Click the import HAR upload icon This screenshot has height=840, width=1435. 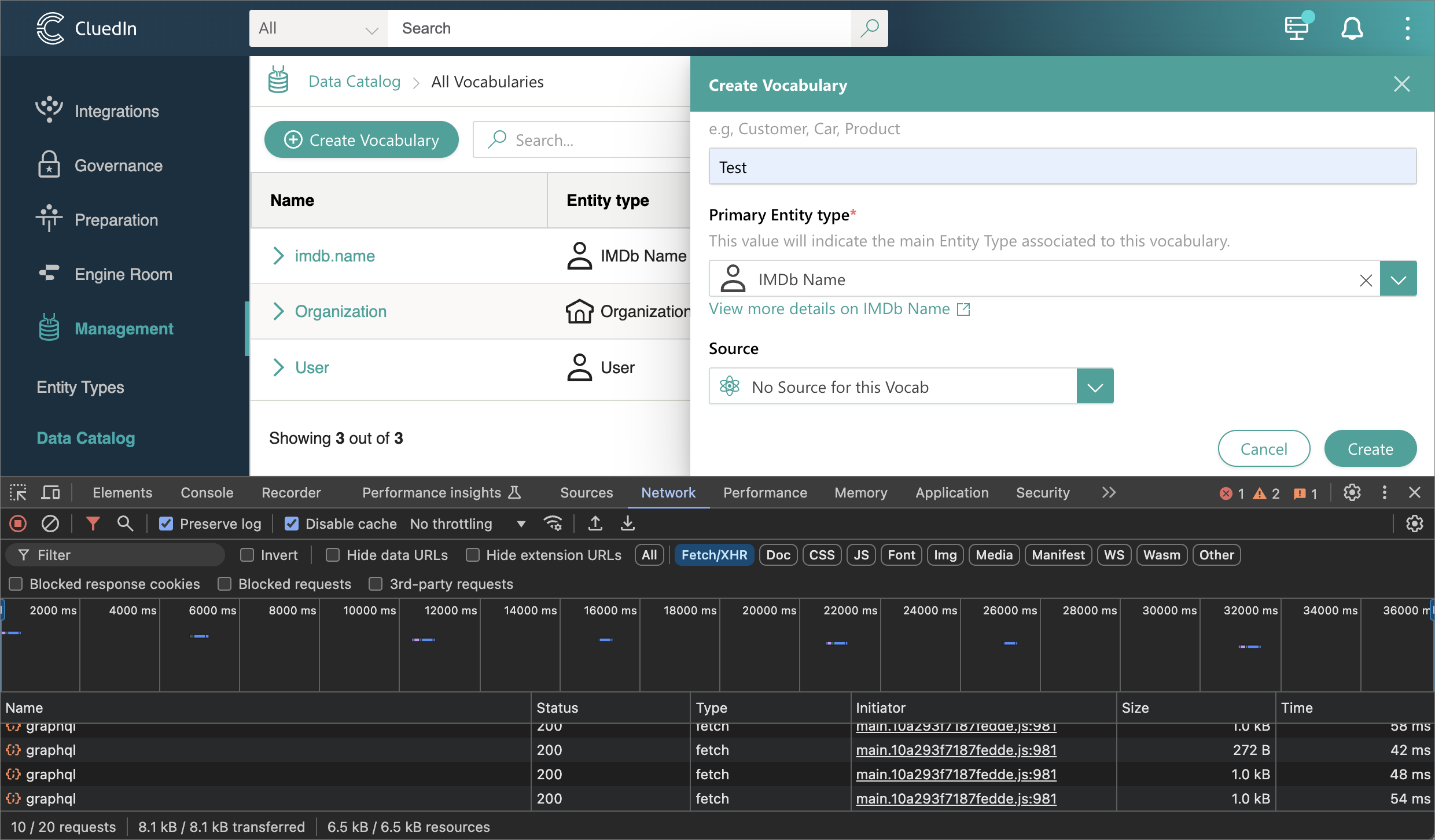pyautogui.click(x=595, y=524)
